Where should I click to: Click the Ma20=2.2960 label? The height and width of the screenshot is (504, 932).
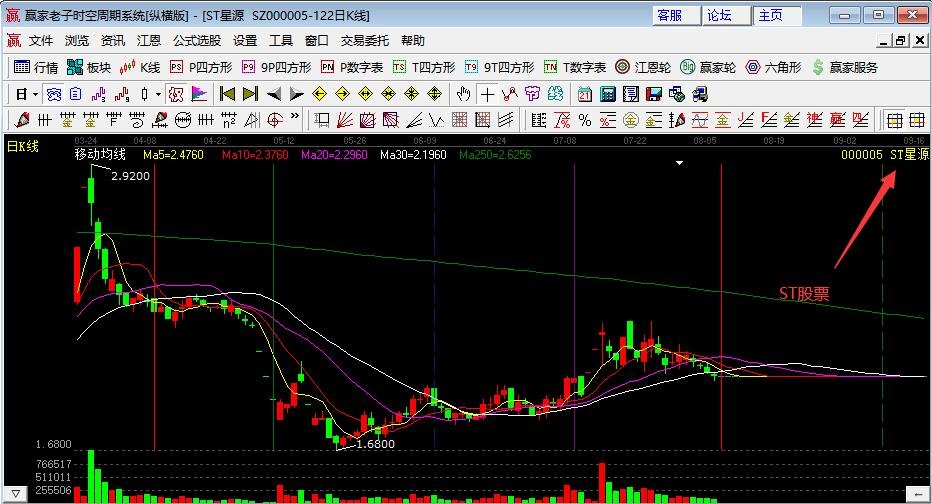334,155
